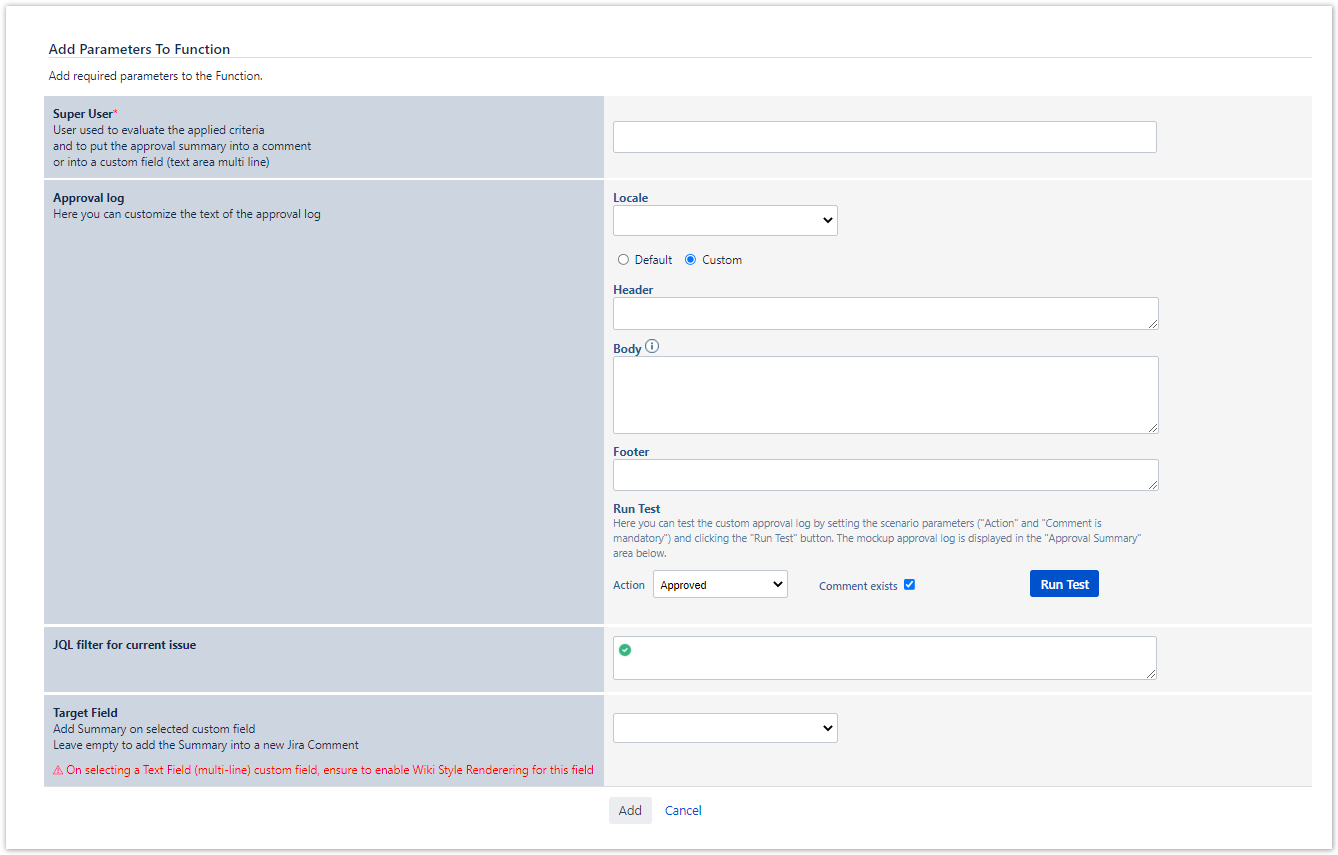
Task: Click the Body textarea resize handle
Action: coord(1153,428)
